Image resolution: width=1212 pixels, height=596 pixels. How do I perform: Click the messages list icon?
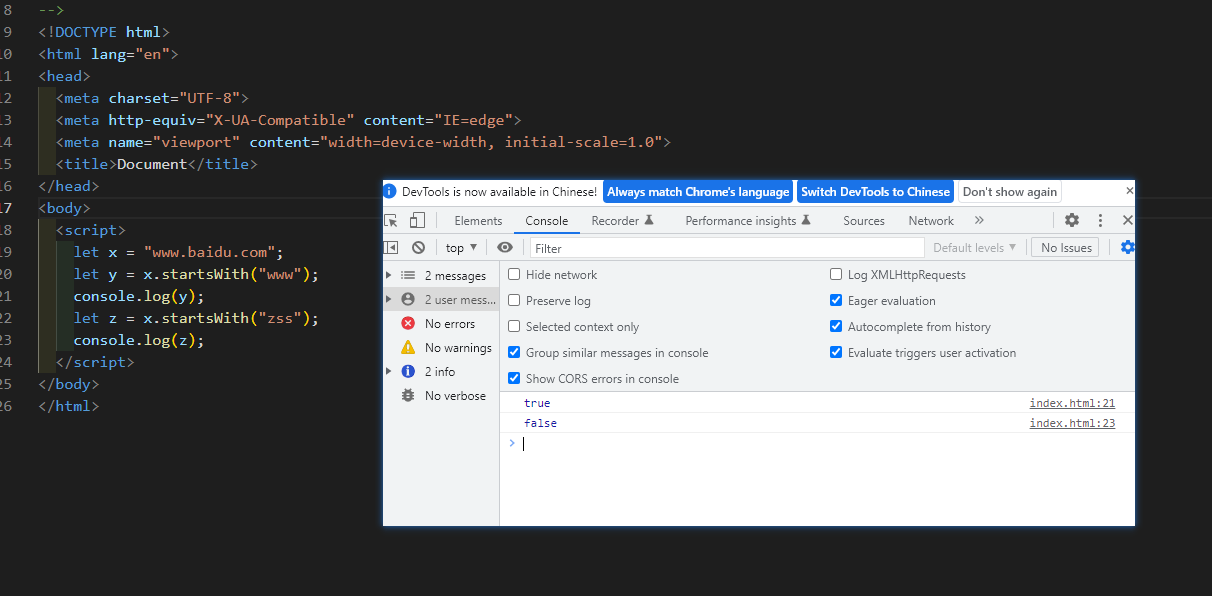coord(408,275)
